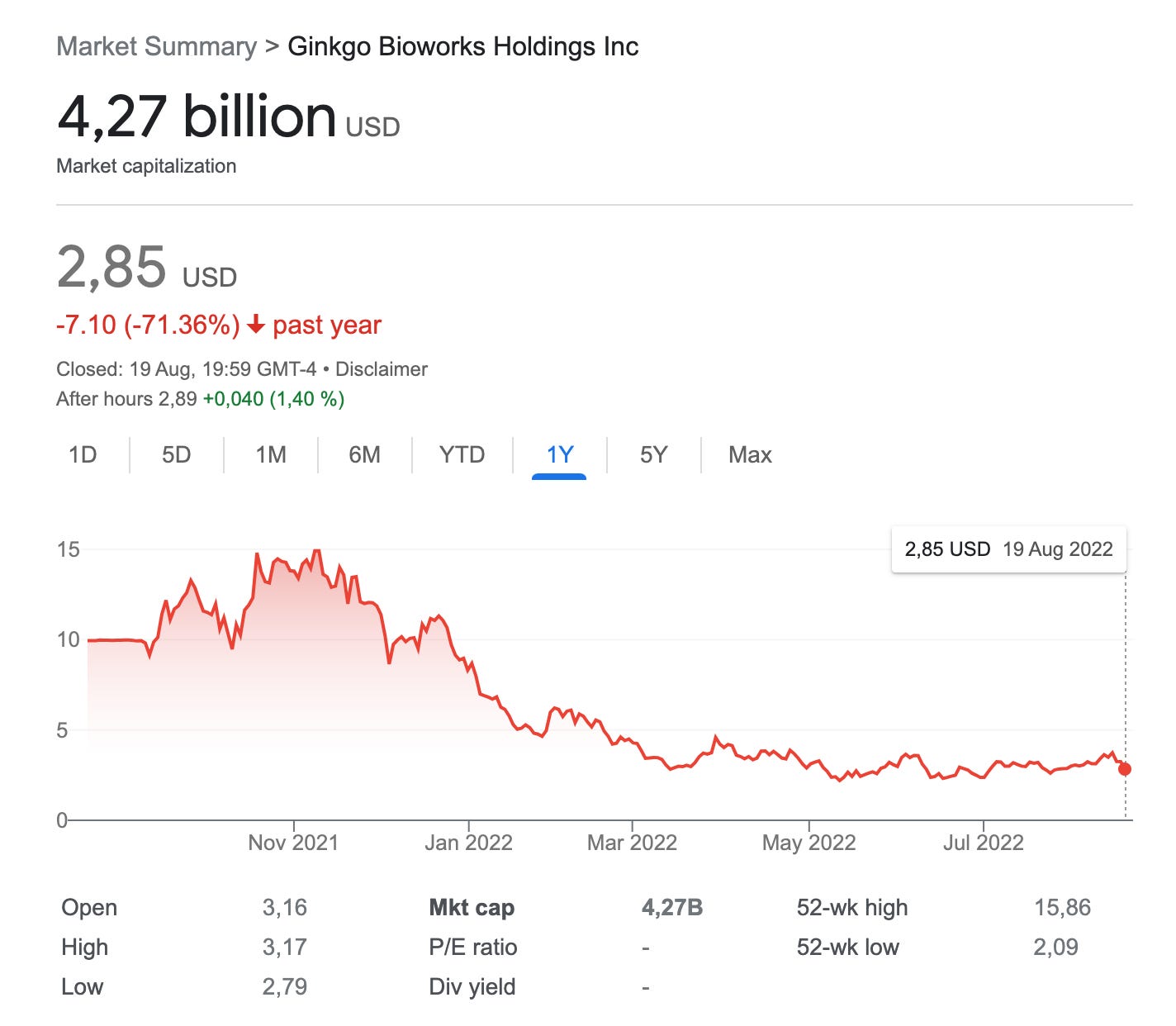Click the Mkt cap label
The width and height of the screenshot is (1176, 1026).
tap(472, 908)
